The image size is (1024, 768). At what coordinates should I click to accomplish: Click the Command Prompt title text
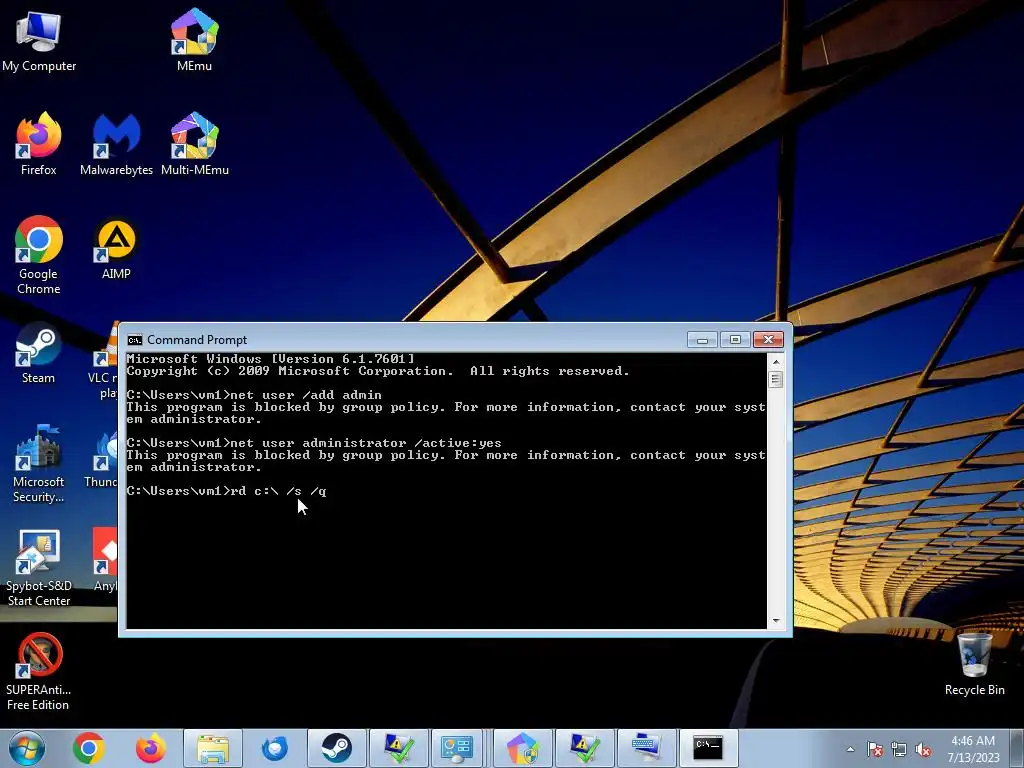(x=197, y=340)
